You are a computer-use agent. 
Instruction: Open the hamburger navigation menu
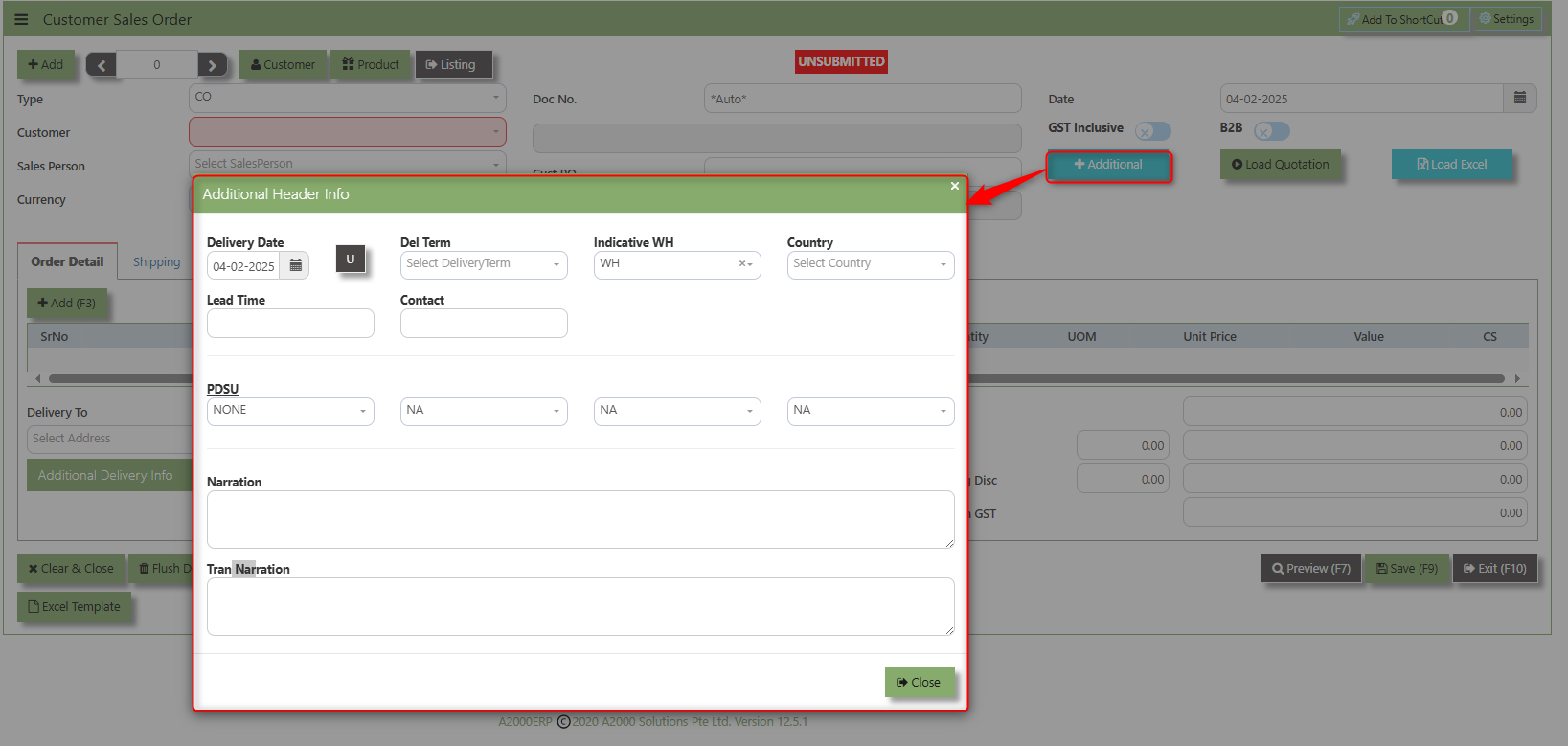(21, 19)
